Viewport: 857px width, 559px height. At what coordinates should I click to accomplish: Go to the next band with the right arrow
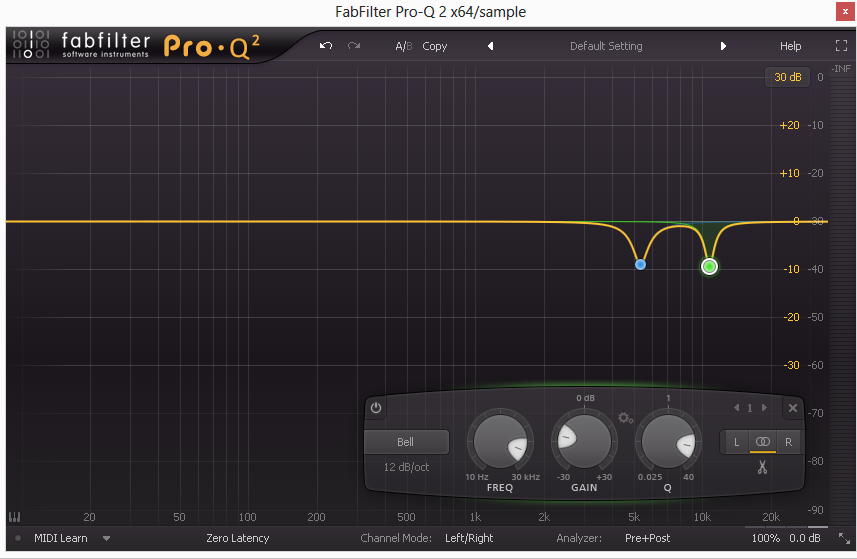[764, 408]
